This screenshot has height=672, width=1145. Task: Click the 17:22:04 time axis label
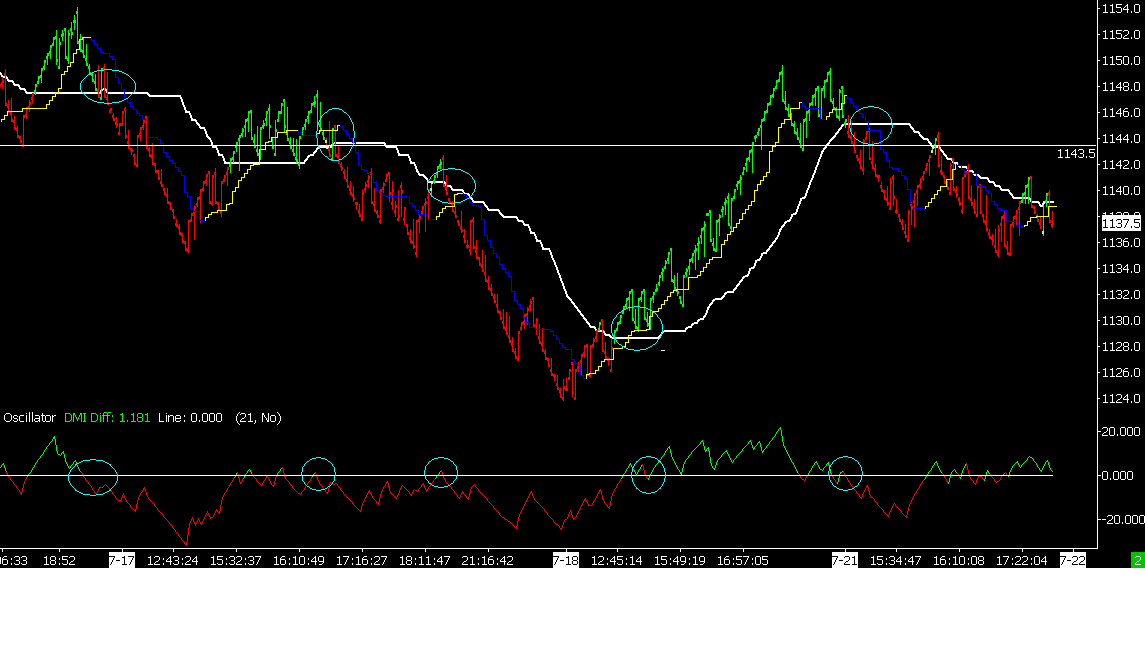point(1022,561)
